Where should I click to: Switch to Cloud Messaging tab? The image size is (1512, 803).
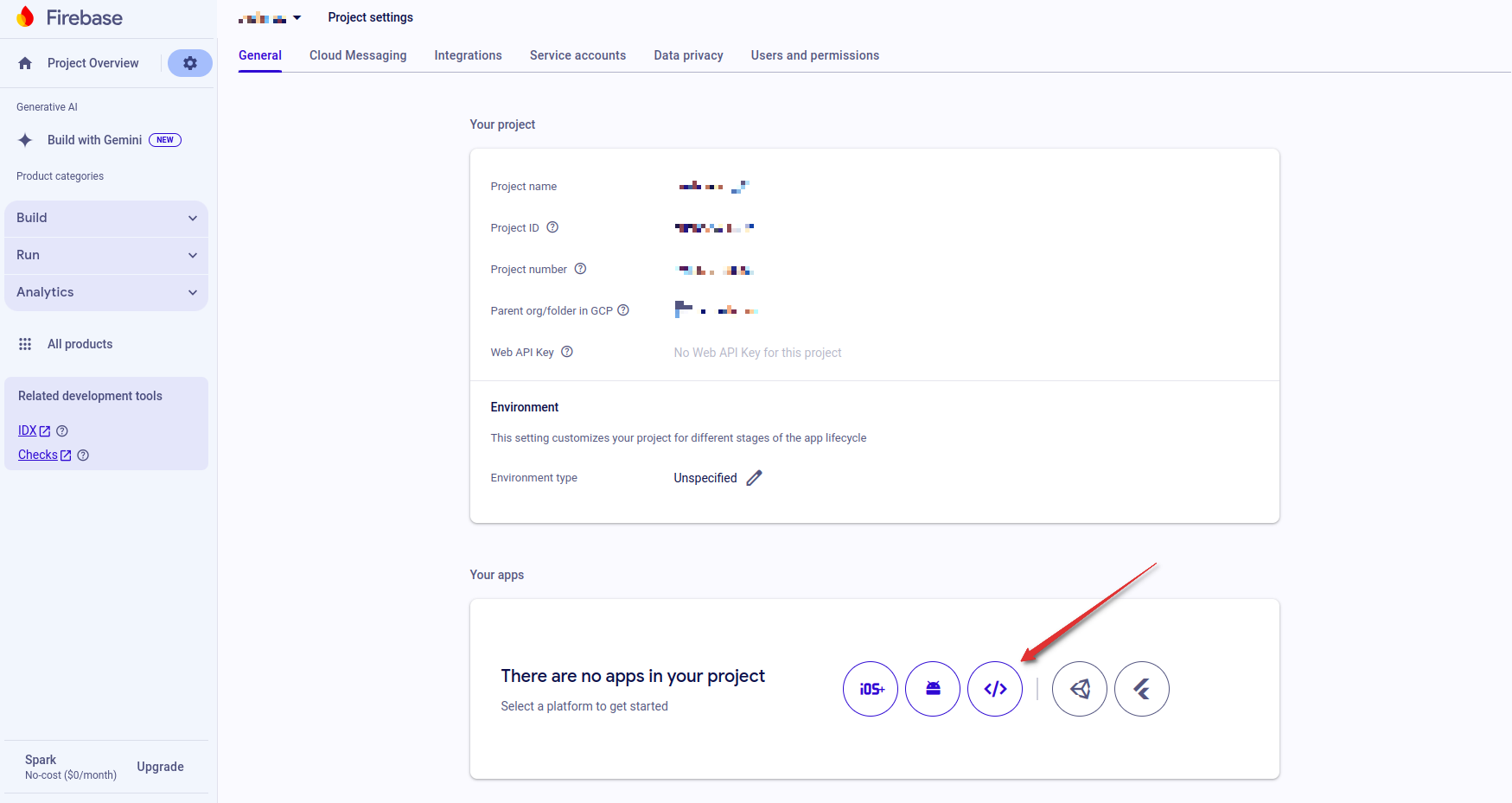coord(358,55)
